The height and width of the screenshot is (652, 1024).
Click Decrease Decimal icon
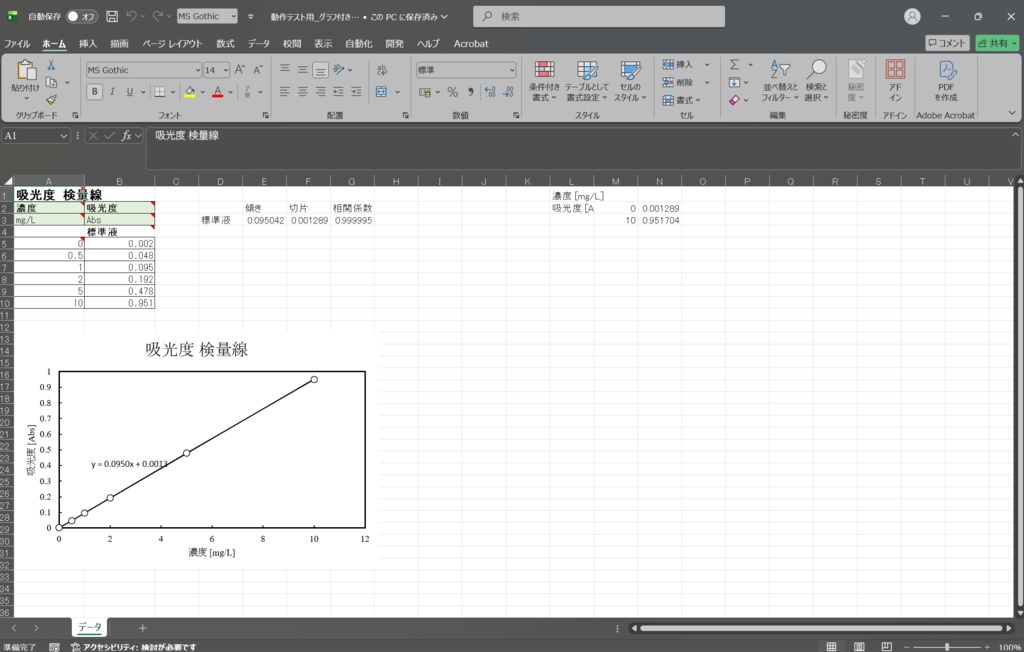(508, 92)
